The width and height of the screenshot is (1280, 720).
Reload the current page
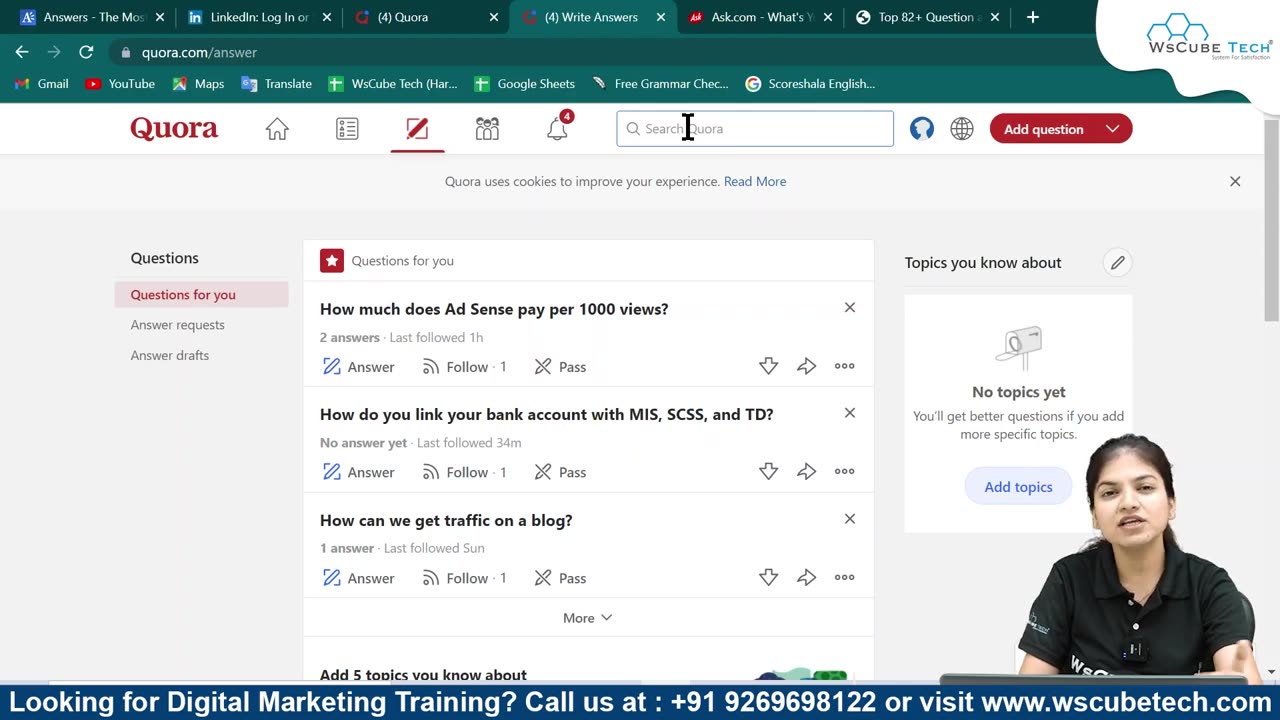[x=86, y=52]
